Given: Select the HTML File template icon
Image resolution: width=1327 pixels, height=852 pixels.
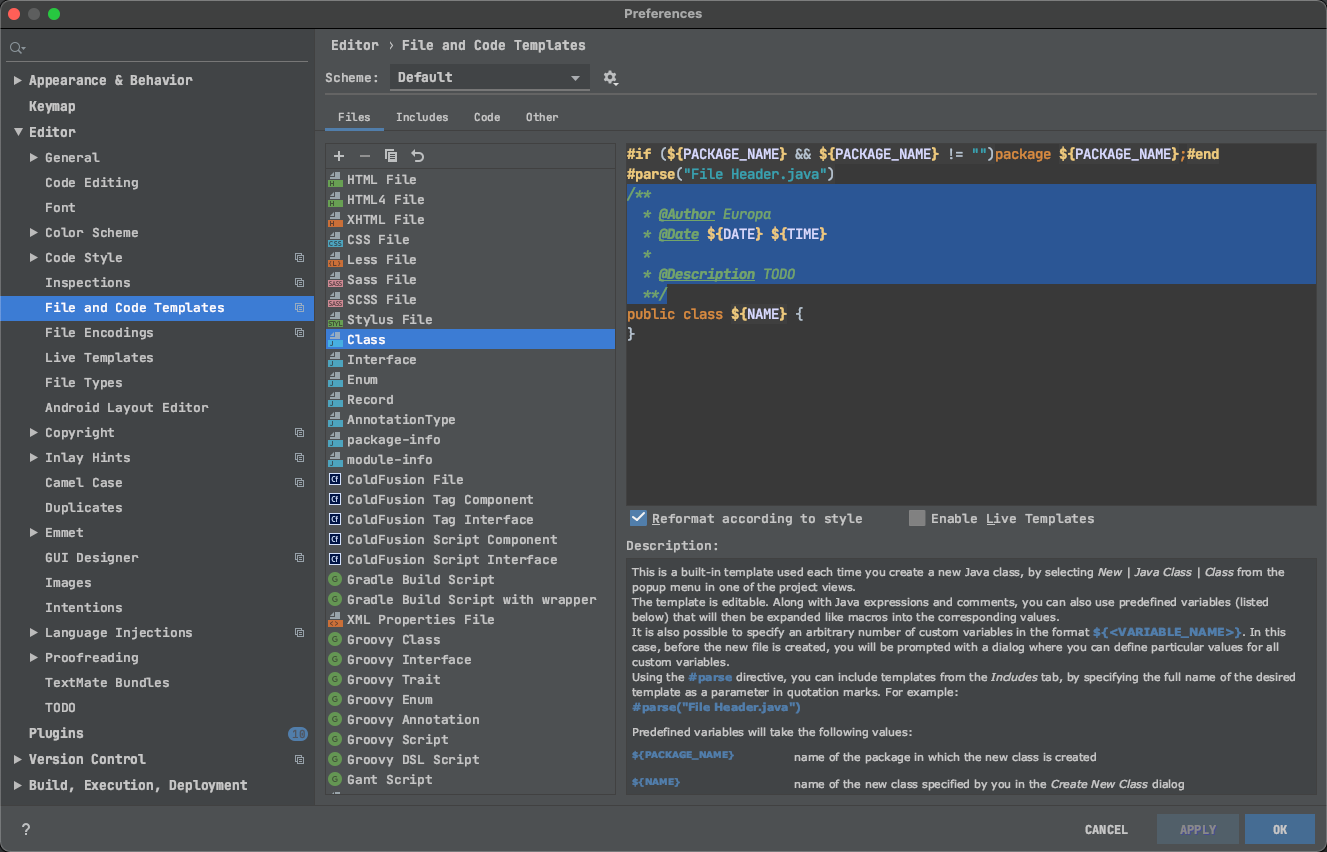Looking at the screenshot, I should click(335, 180).
